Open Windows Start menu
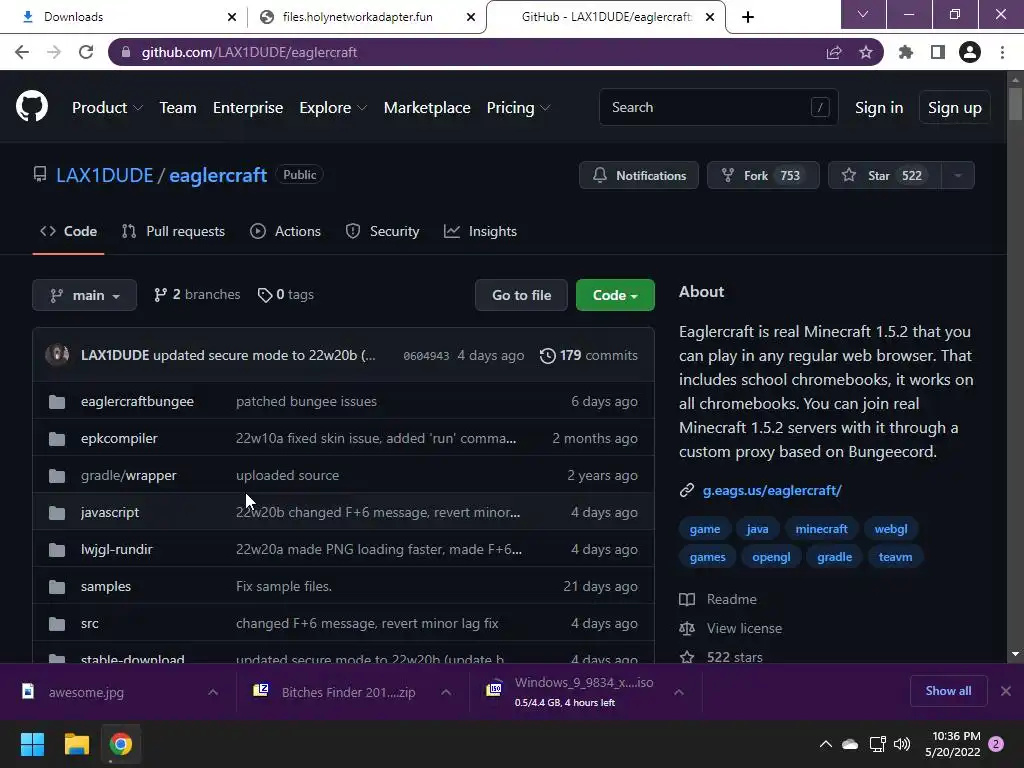 pos(32,744)
